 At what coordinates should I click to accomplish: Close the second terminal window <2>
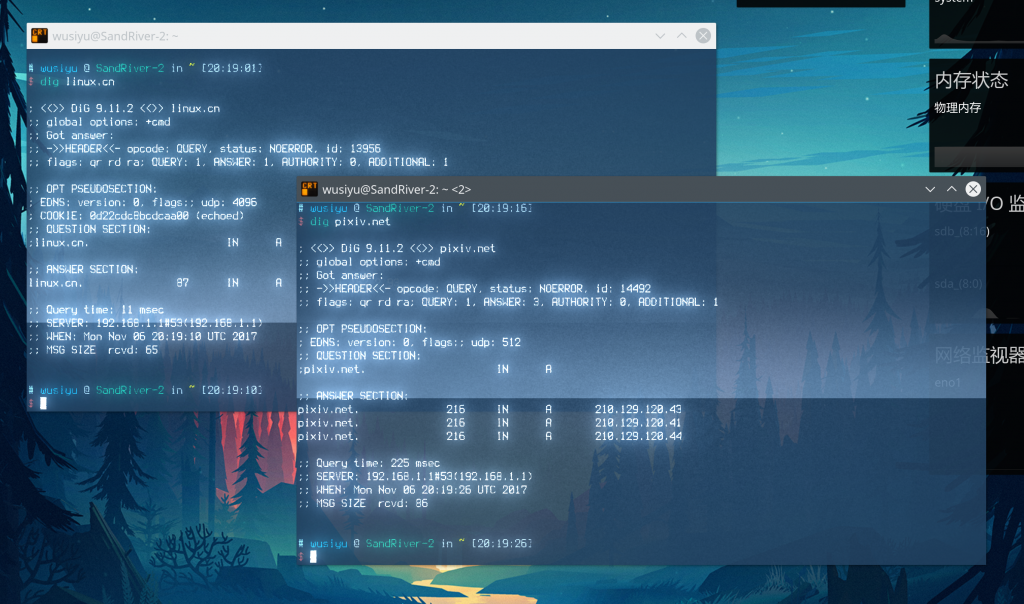point(973,189)
